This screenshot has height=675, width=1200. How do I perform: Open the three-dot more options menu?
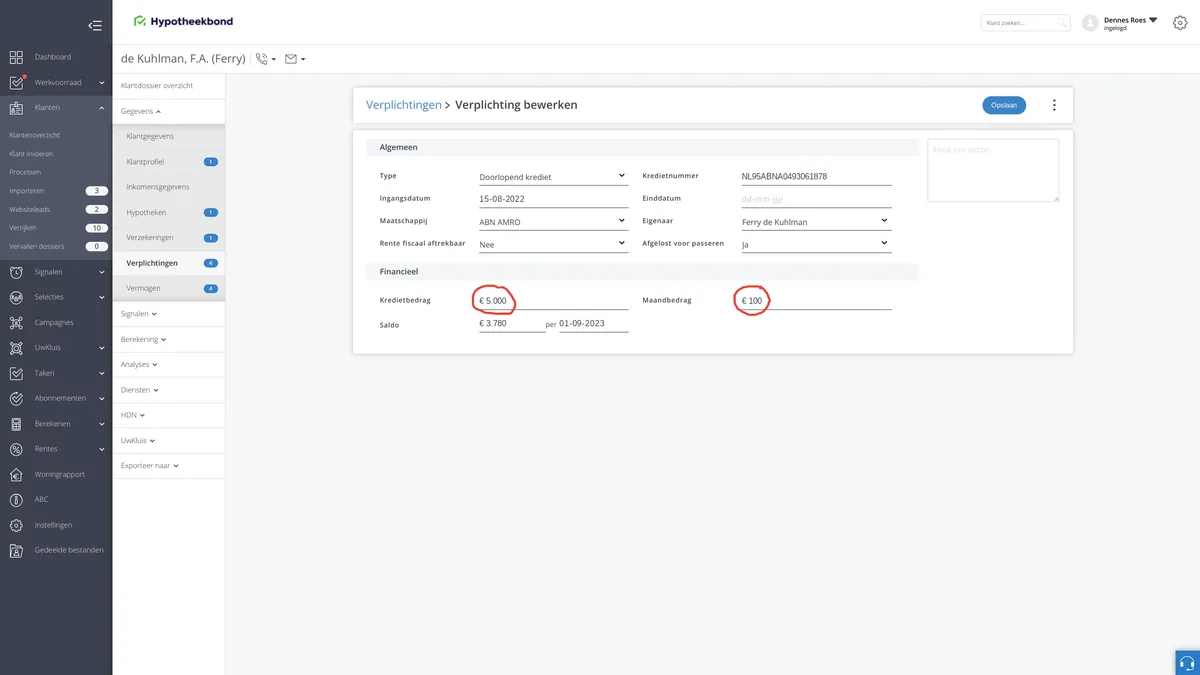(1053, 105)
